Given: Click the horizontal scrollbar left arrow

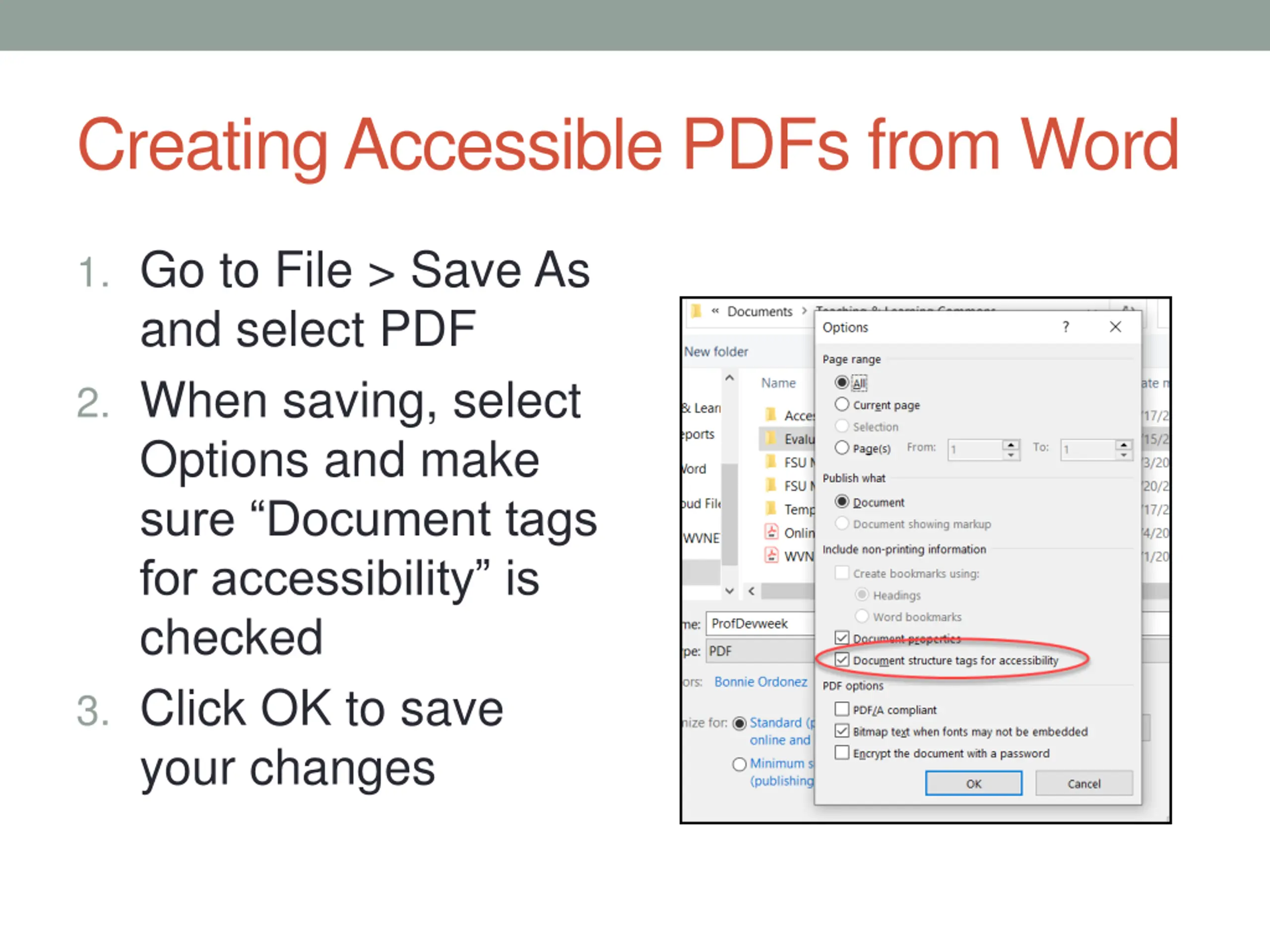Looking at the screenshot, I should coord(752,591).
